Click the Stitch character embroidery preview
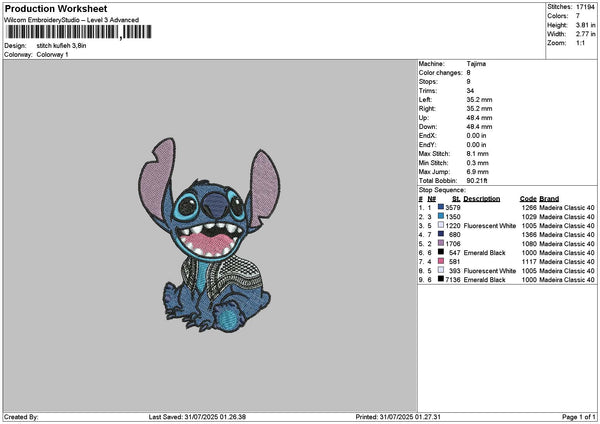 coord(209,235)
